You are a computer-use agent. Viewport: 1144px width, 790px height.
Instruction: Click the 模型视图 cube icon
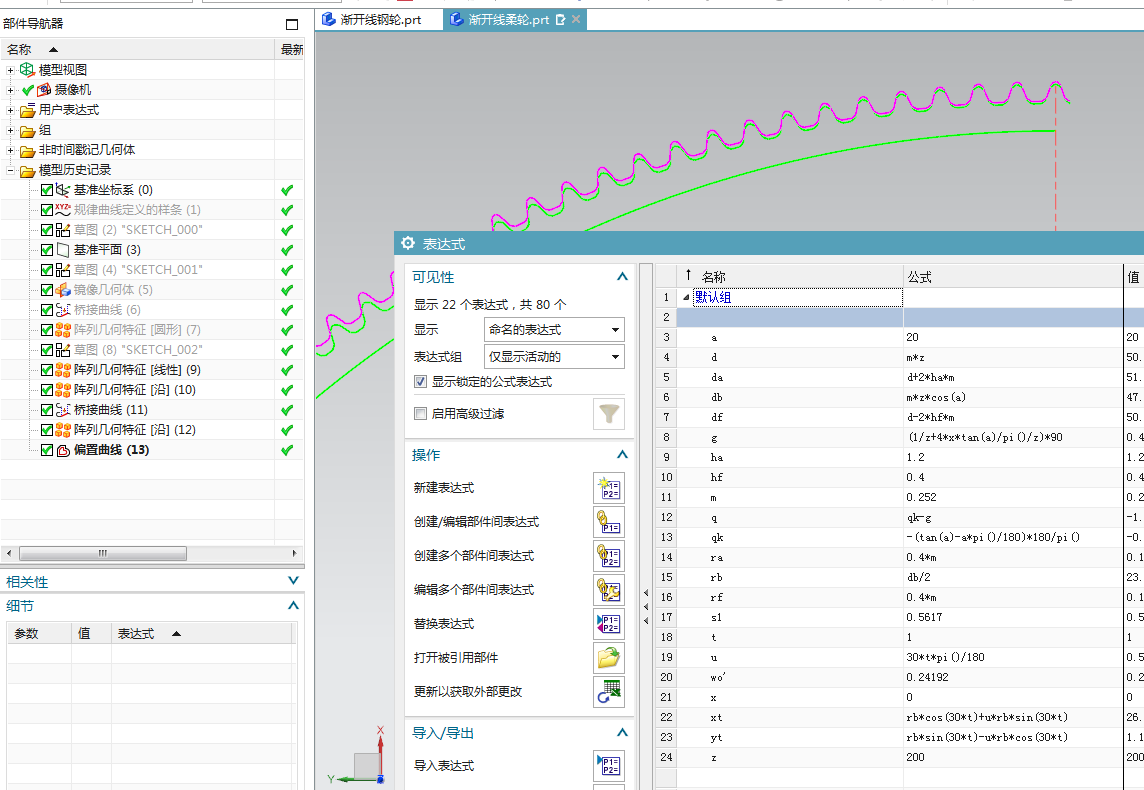click(27, 69)
